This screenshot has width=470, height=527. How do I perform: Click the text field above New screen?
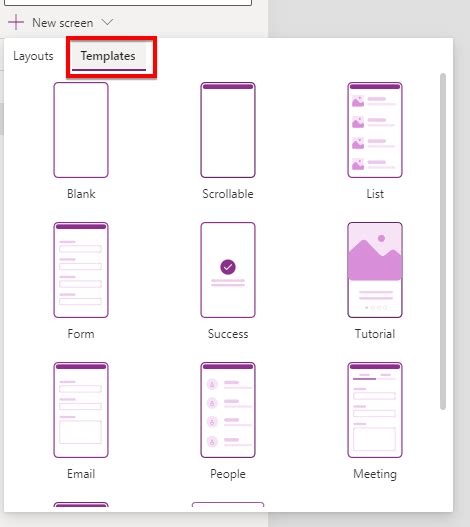pos(128,3)
